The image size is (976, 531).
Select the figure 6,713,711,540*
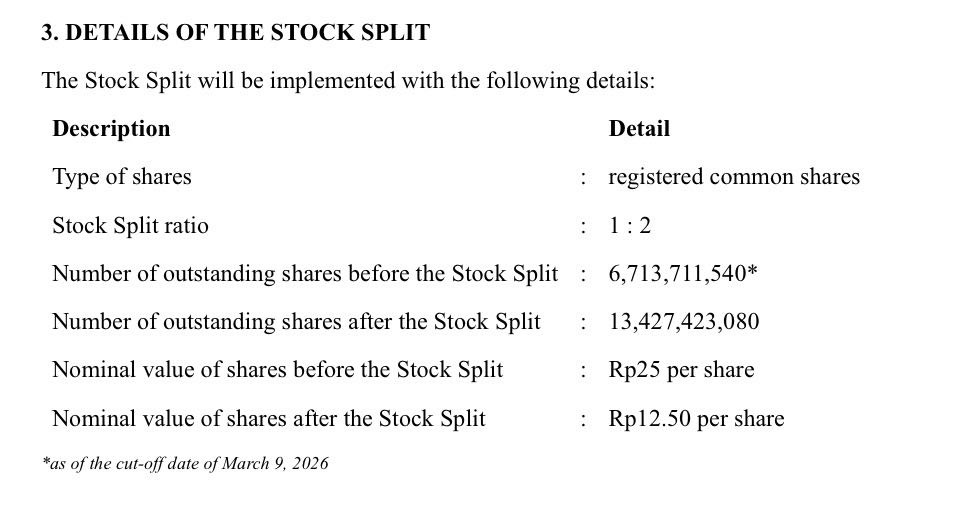682,274
